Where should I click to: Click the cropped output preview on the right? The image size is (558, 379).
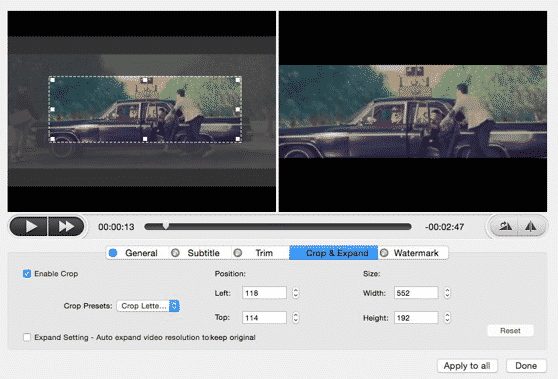[x=413, y=111]
